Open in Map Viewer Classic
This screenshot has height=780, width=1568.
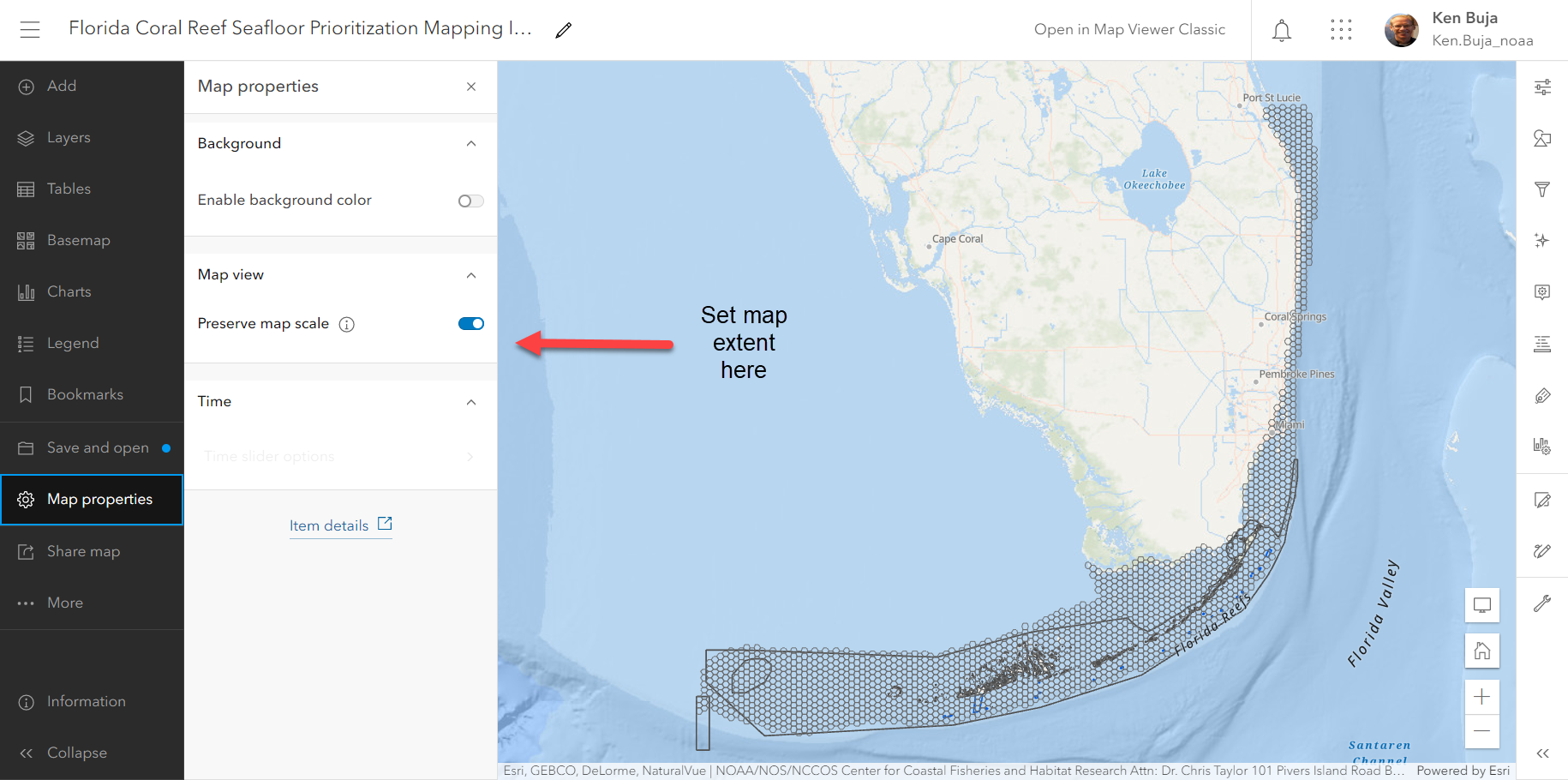[1129, 30]
